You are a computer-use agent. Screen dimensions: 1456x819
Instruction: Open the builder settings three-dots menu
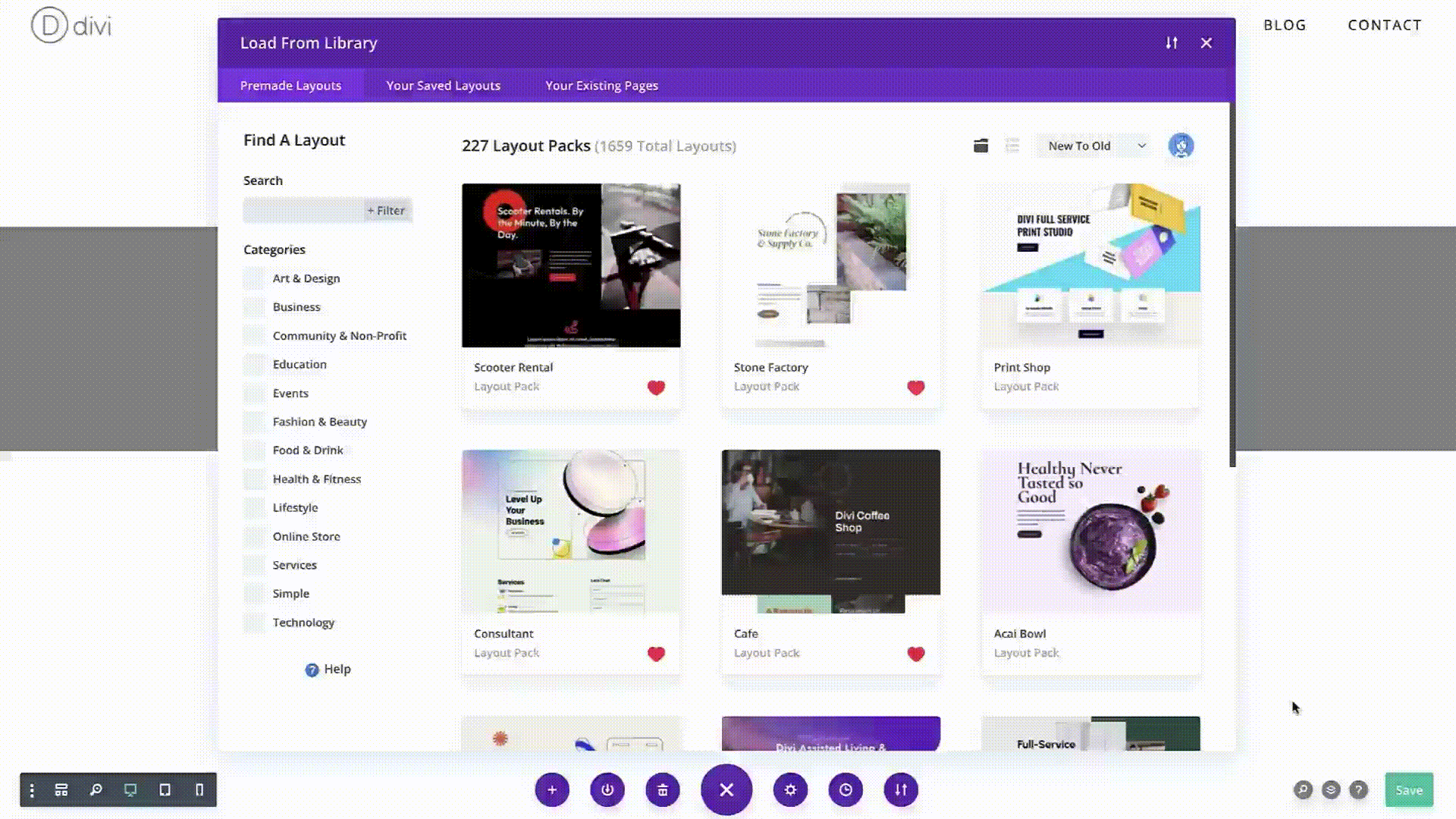pyautogui.click(x=32, y=790)
